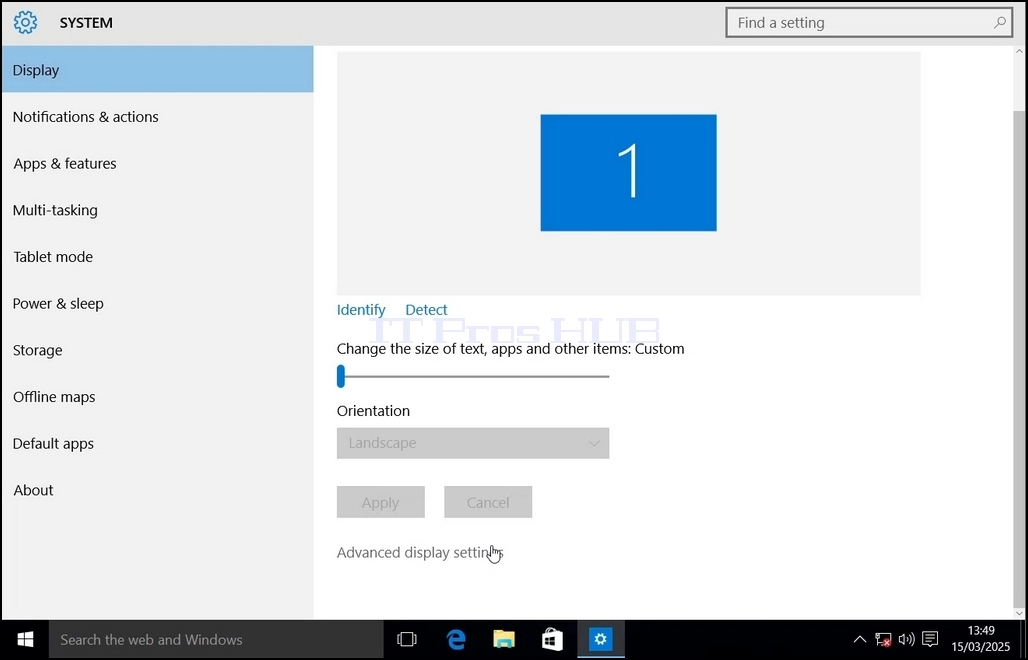This screenshot has height=660, width=1028.
Task: Open the volume control in system tray
Action: [x=907, y=639]
